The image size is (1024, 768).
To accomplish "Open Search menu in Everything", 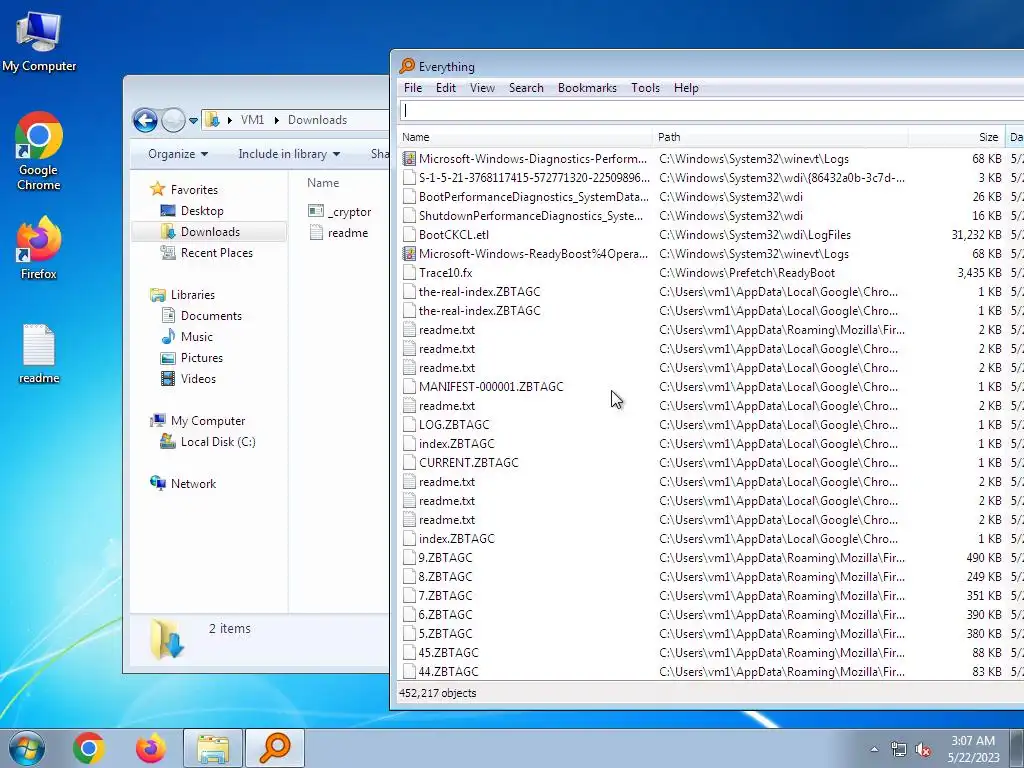I will coord(526,88).
